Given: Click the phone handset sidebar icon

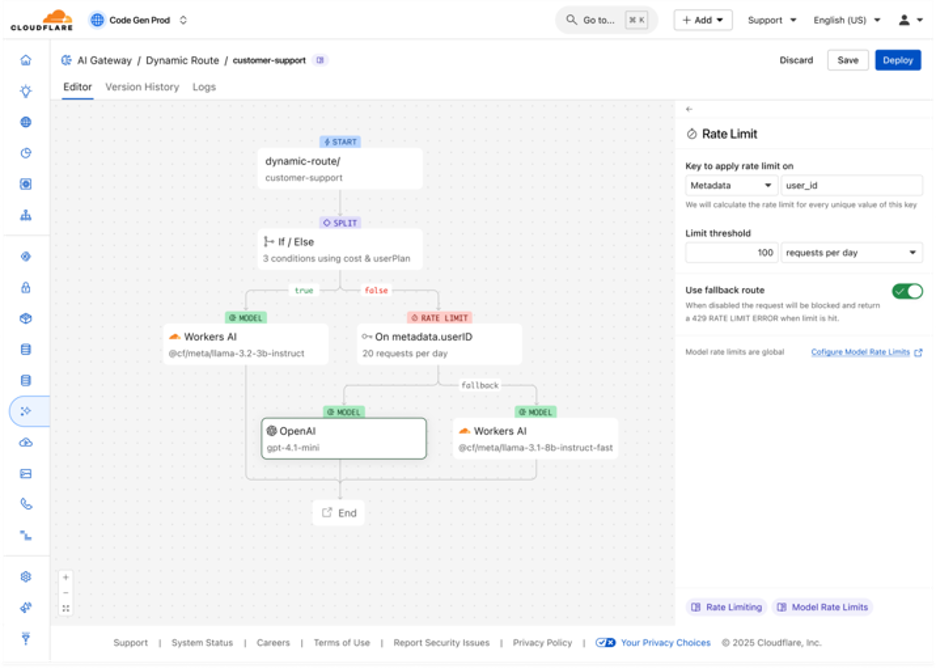Looking at the screenshot, I should click(x=26, y=504).
